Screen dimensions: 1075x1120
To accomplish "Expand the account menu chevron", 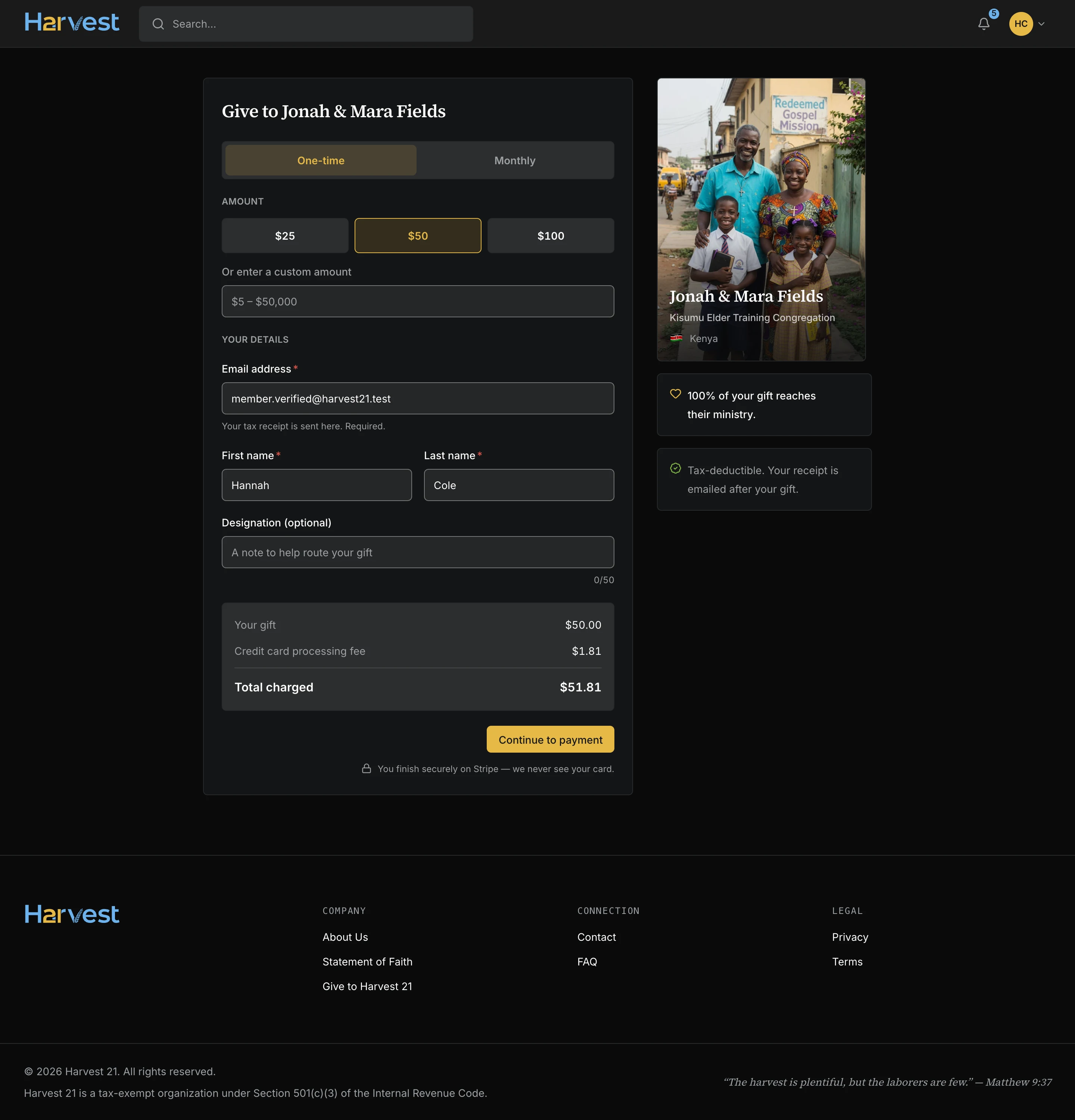I will pyautogui.click(x=1041, y=24).
